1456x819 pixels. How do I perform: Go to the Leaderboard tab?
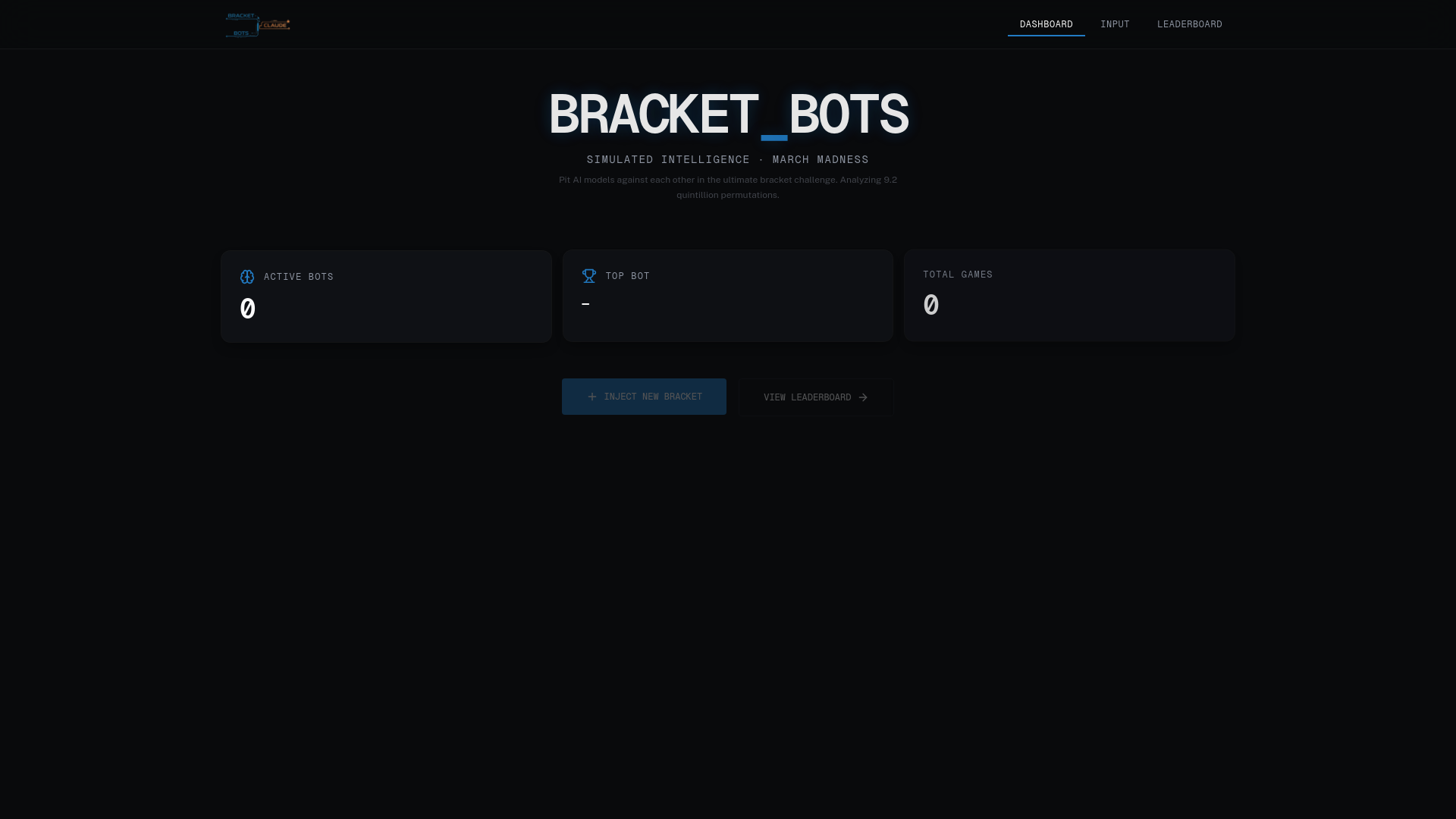click(1190, 24)
